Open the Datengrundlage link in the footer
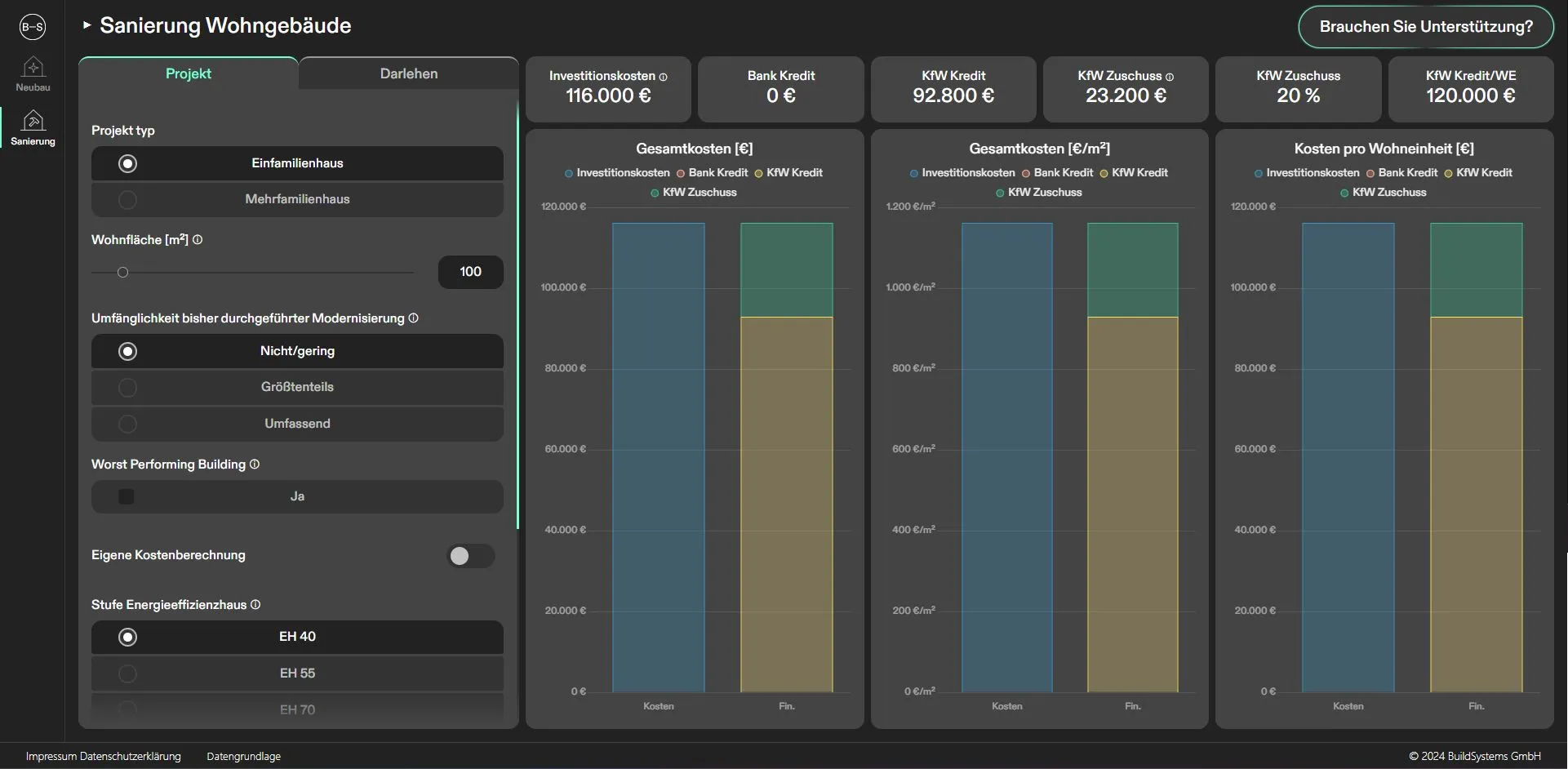This screenshot has width=1568, height=769. coord(243,756)
